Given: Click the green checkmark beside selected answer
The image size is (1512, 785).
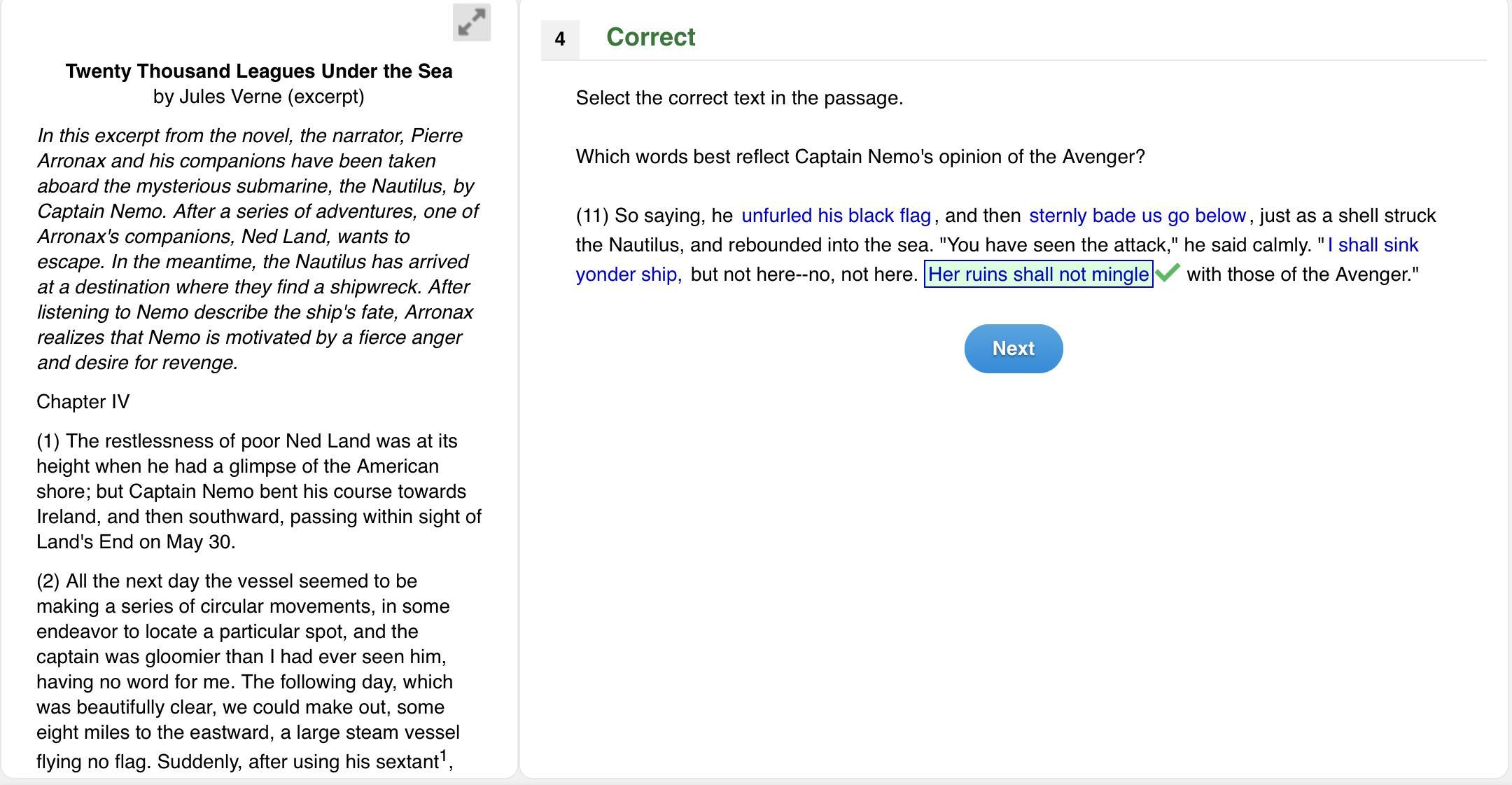Looking at the screenshot, I should 1168,272.
